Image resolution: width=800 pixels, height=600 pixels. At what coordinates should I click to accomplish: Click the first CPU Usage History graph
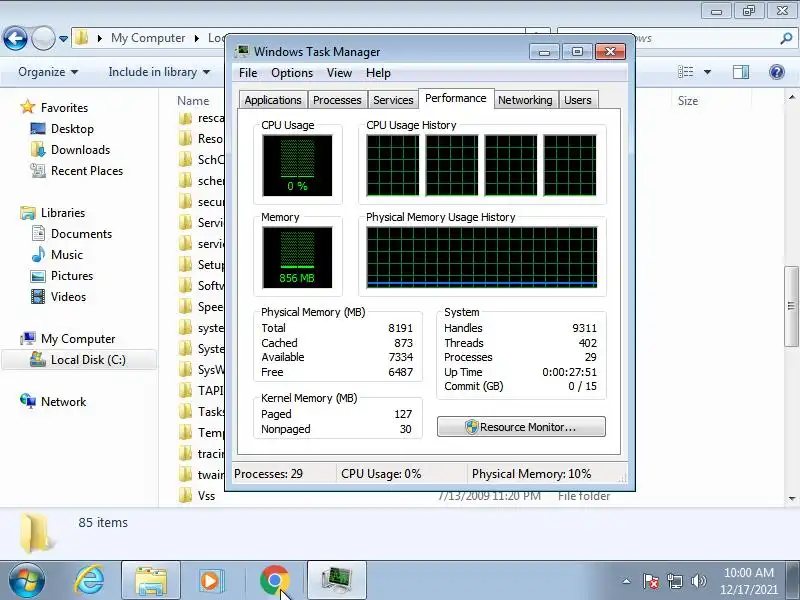tap(393, 165)
